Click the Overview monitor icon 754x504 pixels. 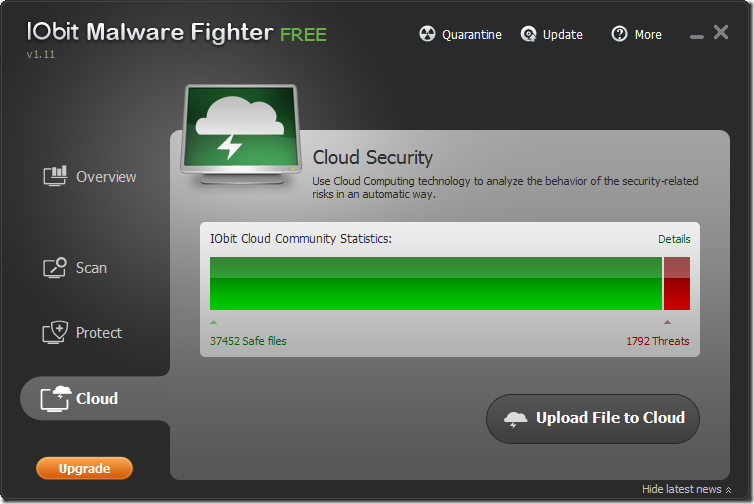coord(54,177)
